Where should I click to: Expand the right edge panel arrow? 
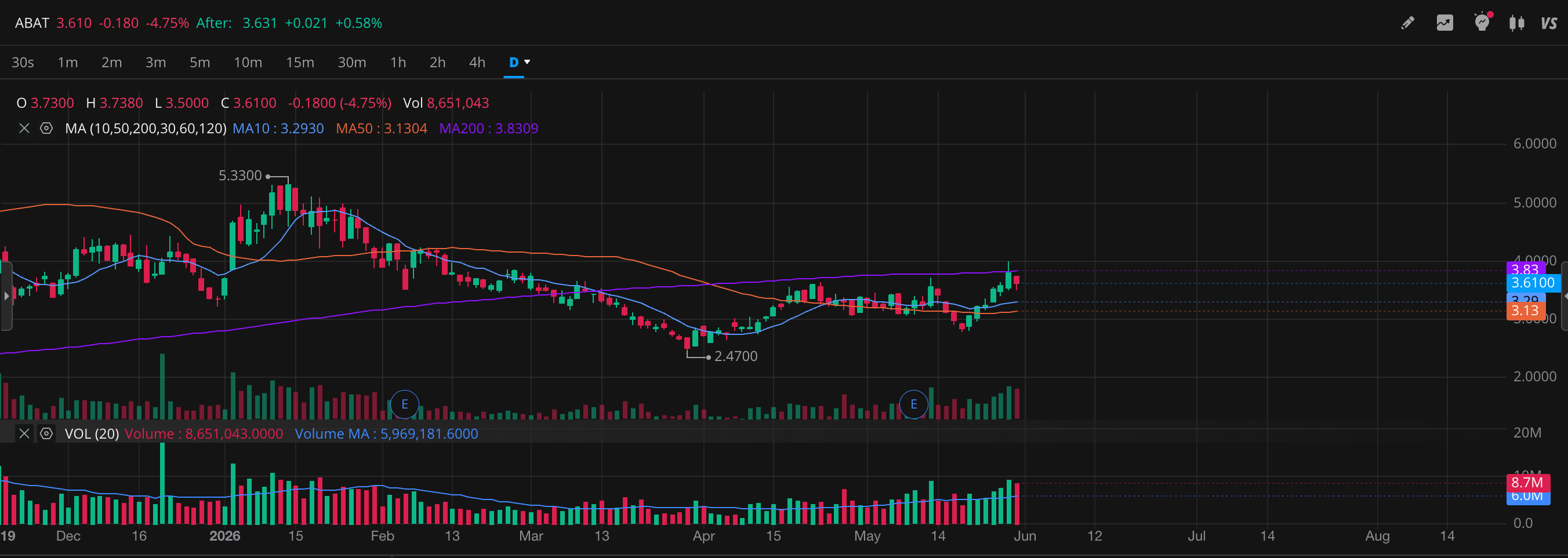coord(1565,296)
